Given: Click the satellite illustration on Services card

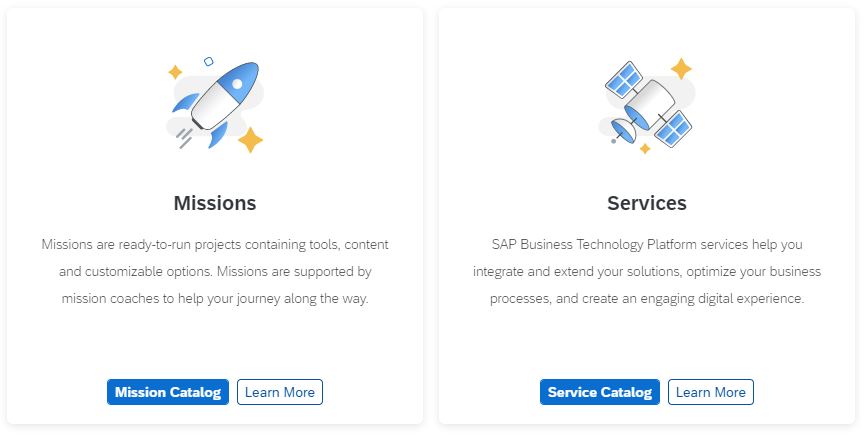Looking at the screenshot, I should 647,105.
